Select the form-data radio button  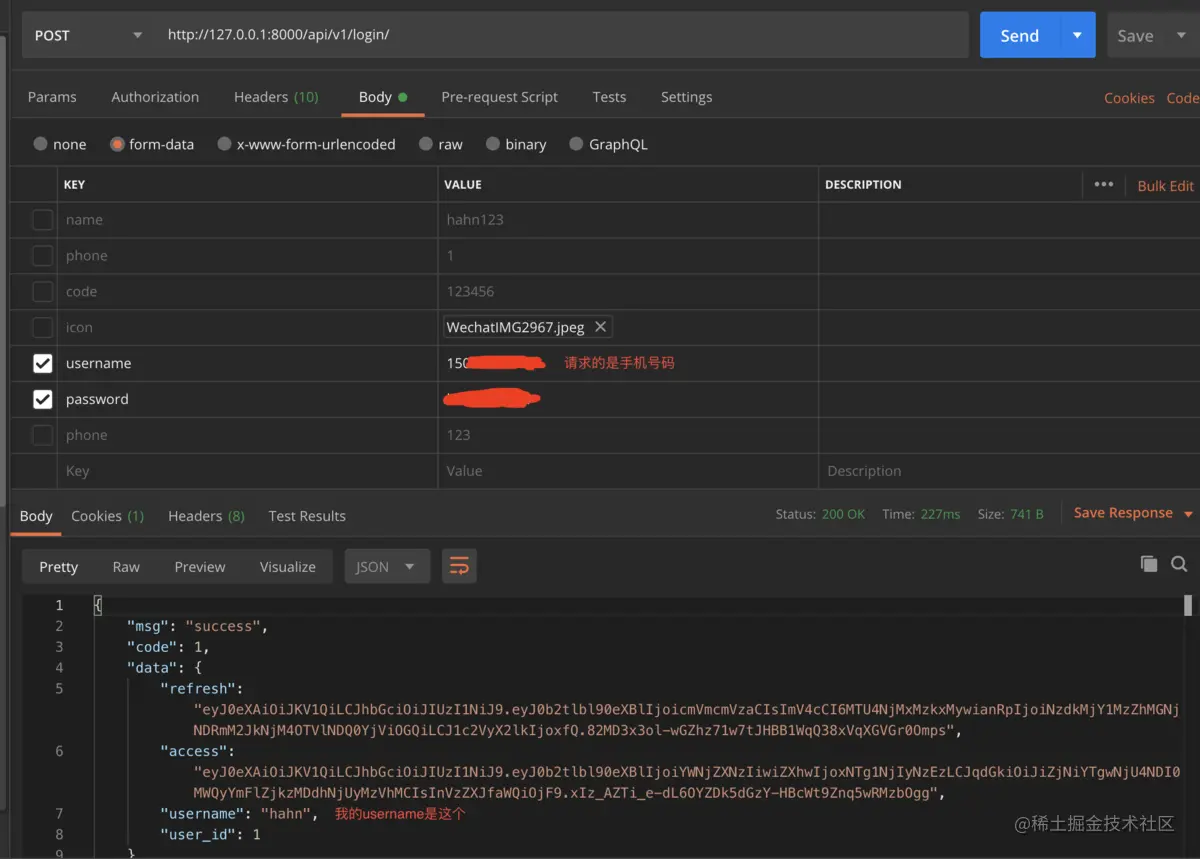tap(117, 144)
